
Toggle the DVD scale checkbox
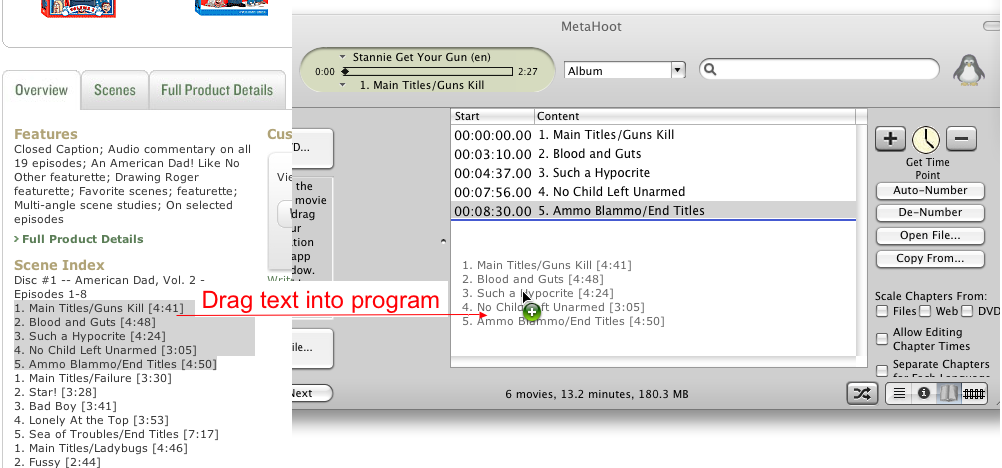[x=967, y=311]
